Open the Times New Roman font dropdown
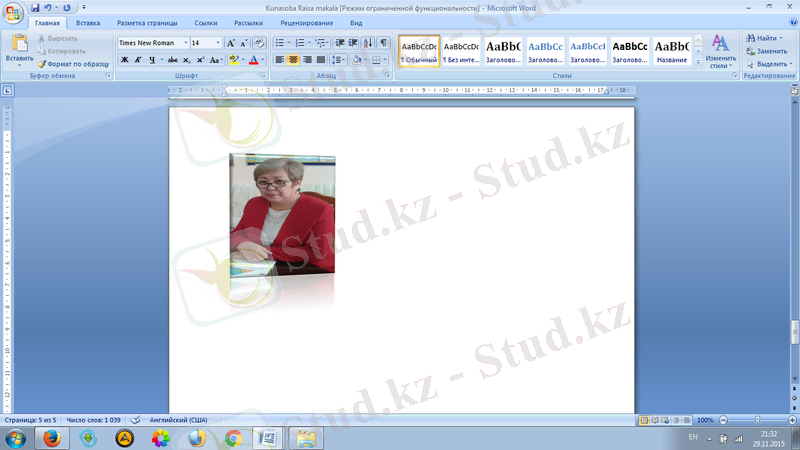This screenshot has width=800, height=450. click(185, 43)
